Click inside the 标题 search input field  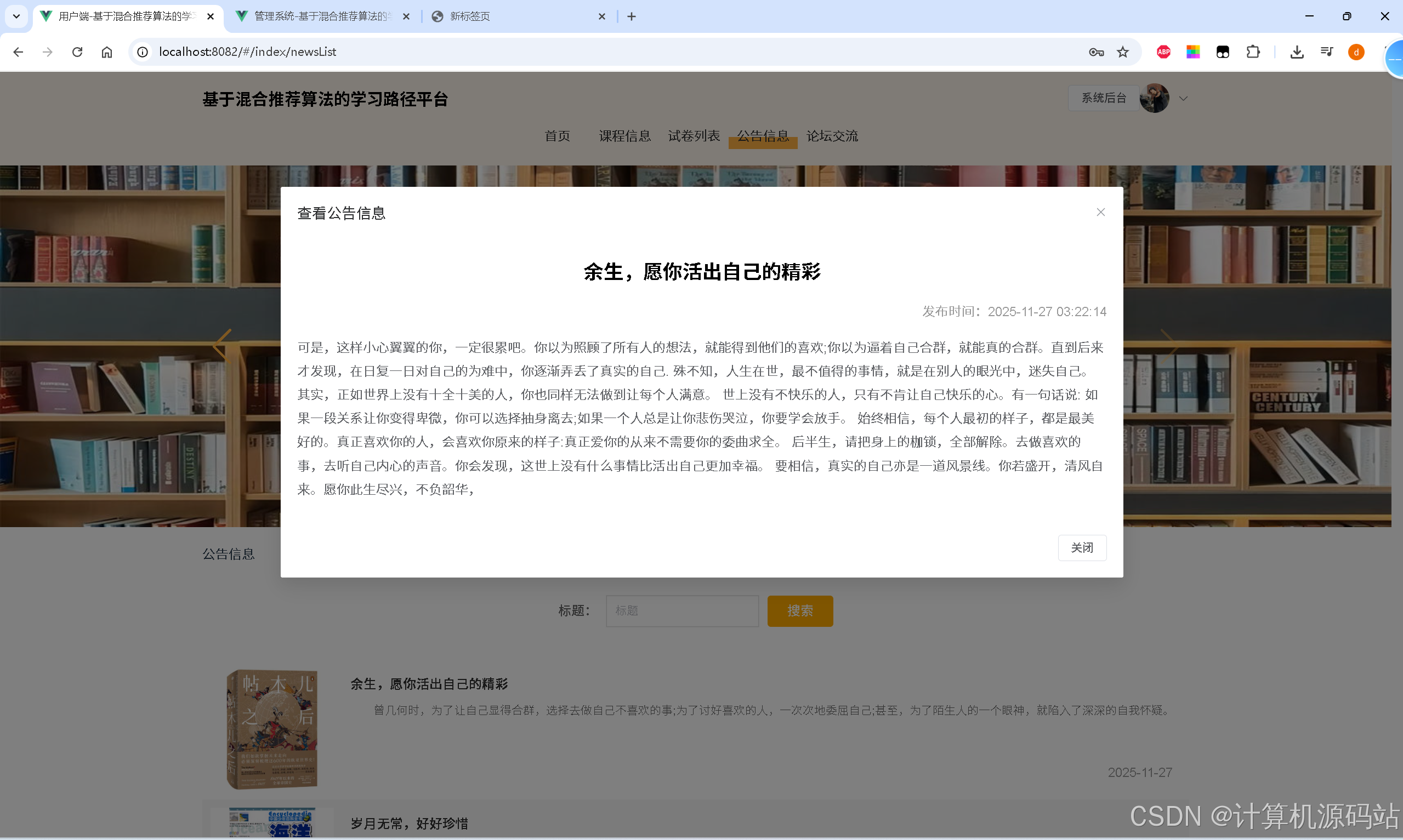click(x=681, y=611)
